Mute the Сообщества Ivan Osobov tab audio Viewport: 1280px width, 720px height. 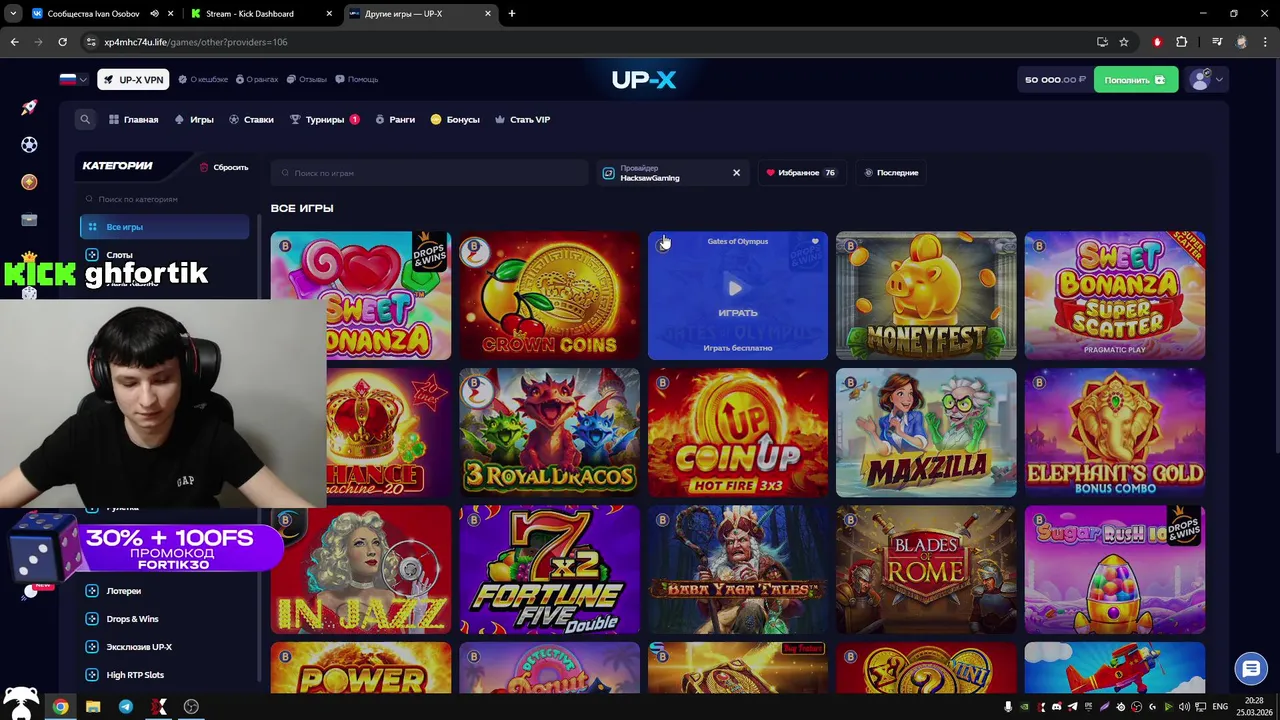154,14
